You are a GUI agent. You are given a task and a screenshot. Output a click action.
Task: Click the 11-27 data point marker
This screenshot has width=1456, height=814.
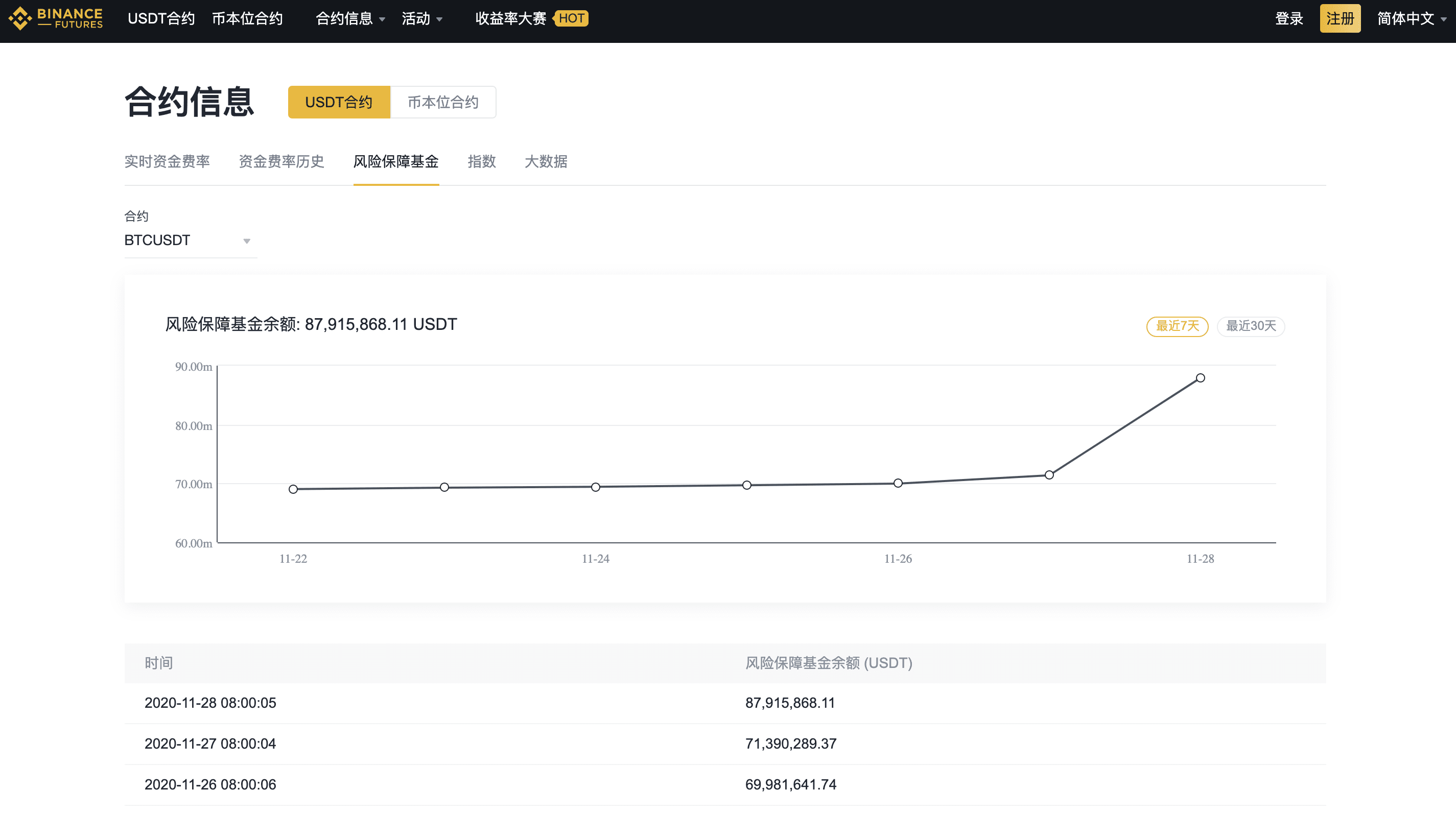(1049, 475)
